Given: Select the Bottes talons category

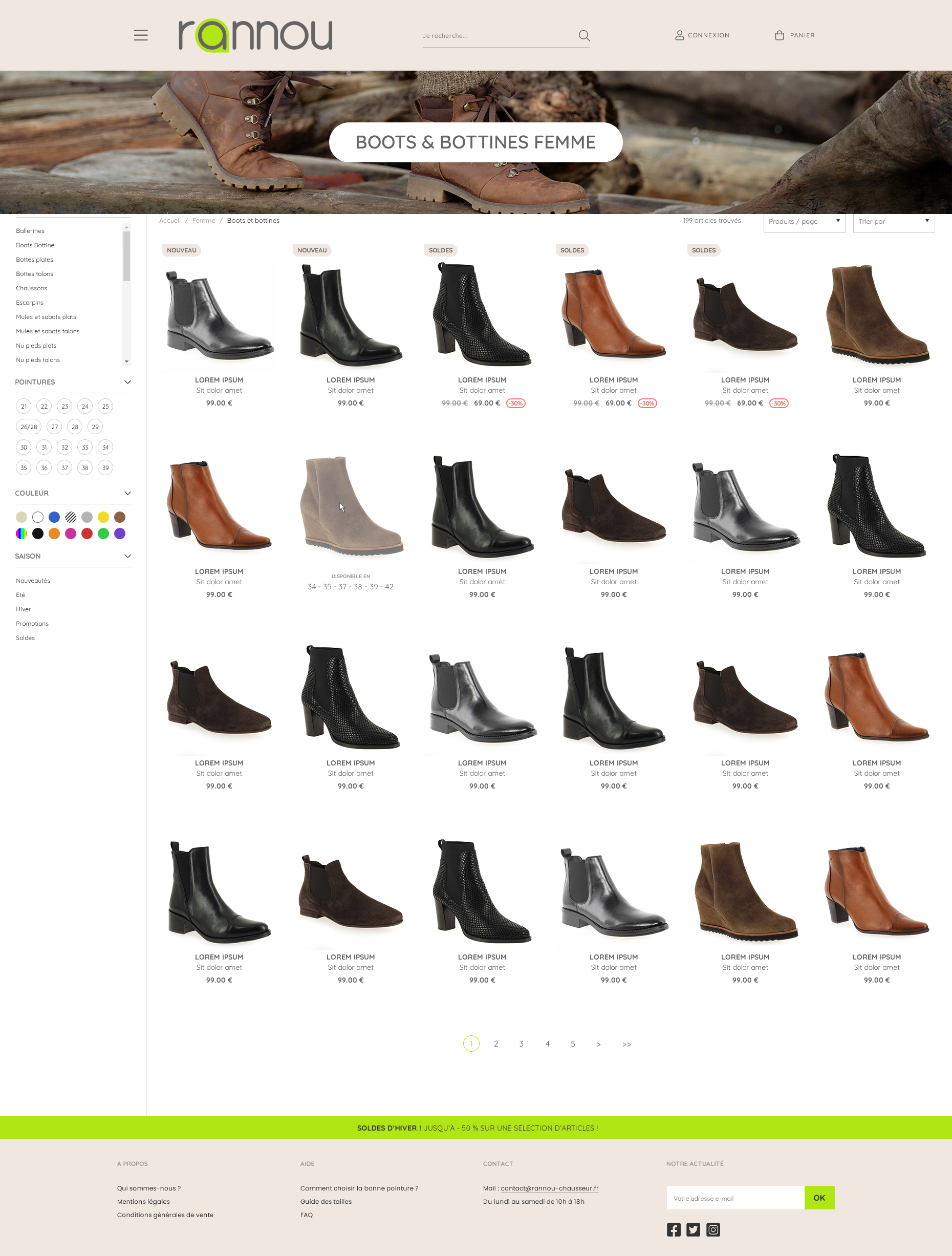Looking at the screenshot, I should (34, 274).
